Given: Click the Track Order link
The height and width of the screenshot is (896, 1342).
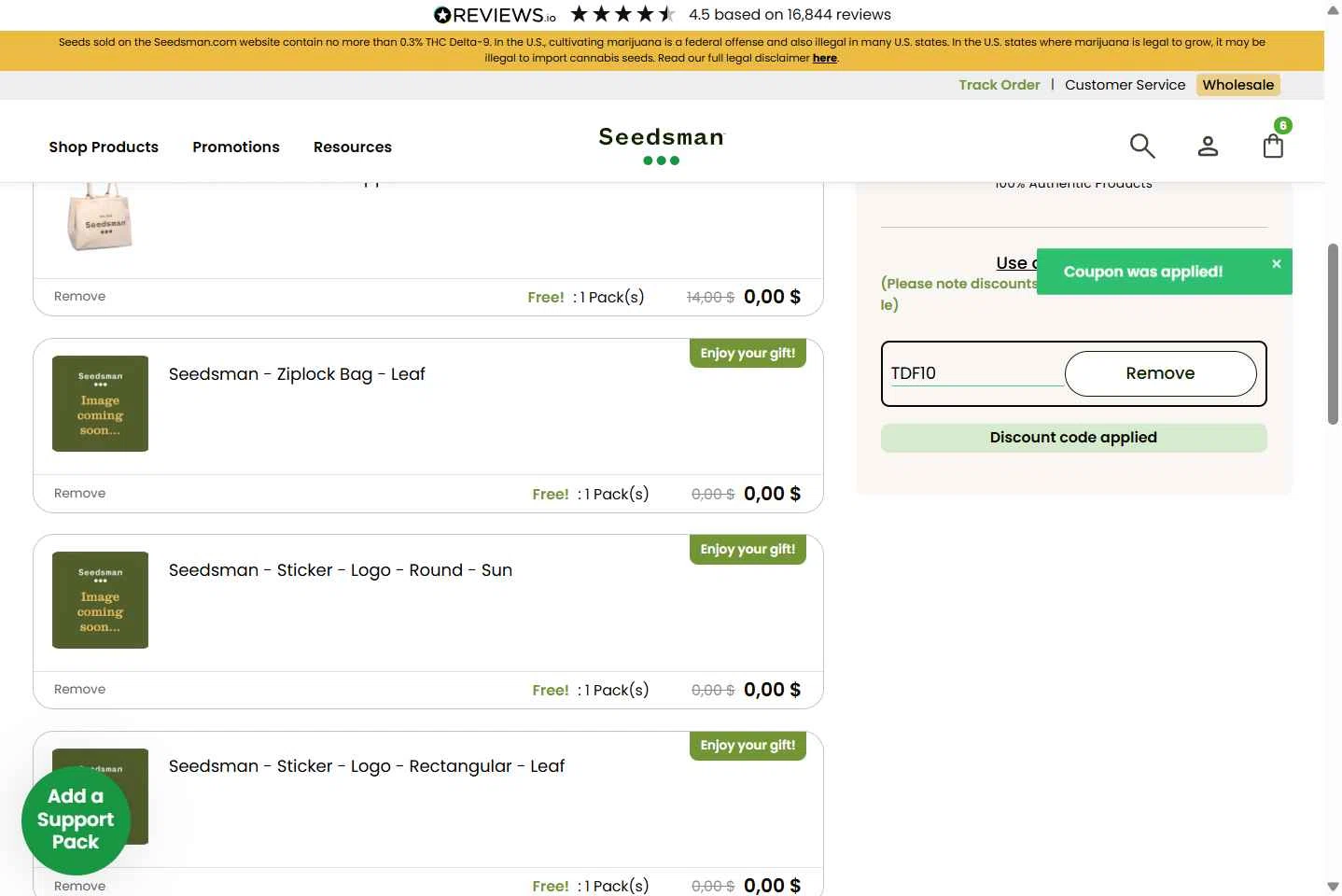Looking at the screenshot, I should [1000, 85].
